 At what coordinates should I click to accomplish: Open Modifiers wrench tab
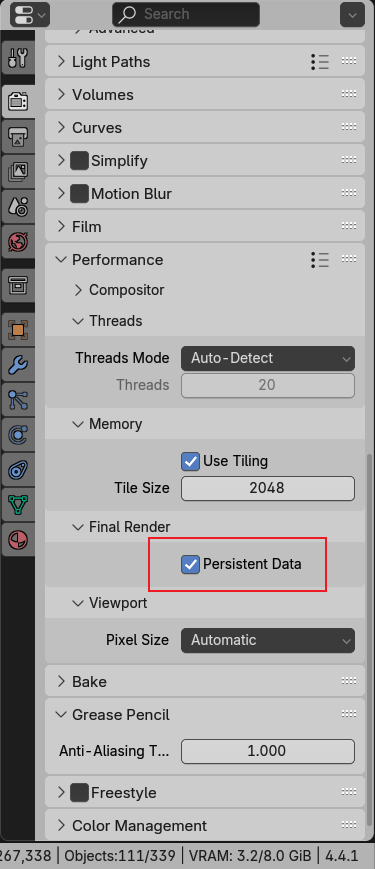point(18,365)
